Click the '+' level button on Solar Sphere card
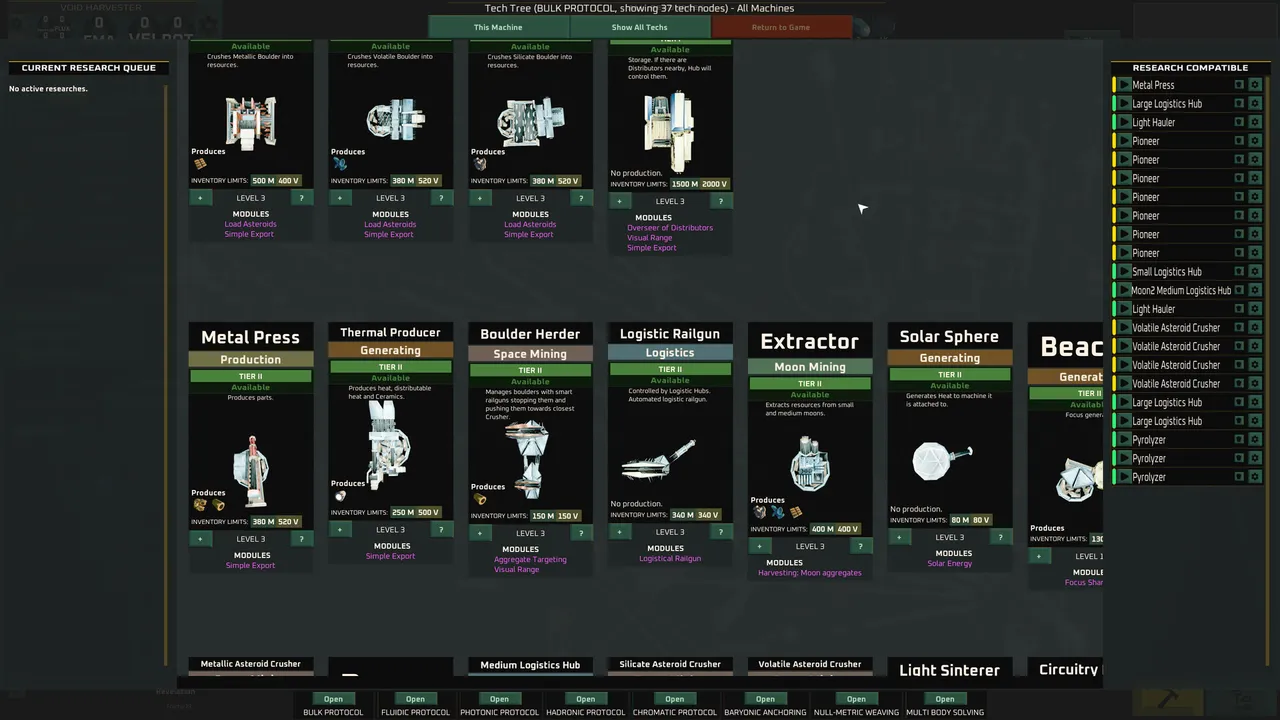1280x720 pixels. [900, 537]
